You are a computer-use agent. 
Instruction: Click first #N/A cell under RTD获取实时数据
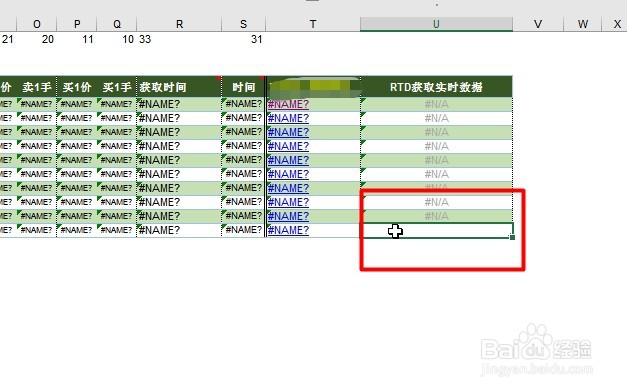click(436, 104)
